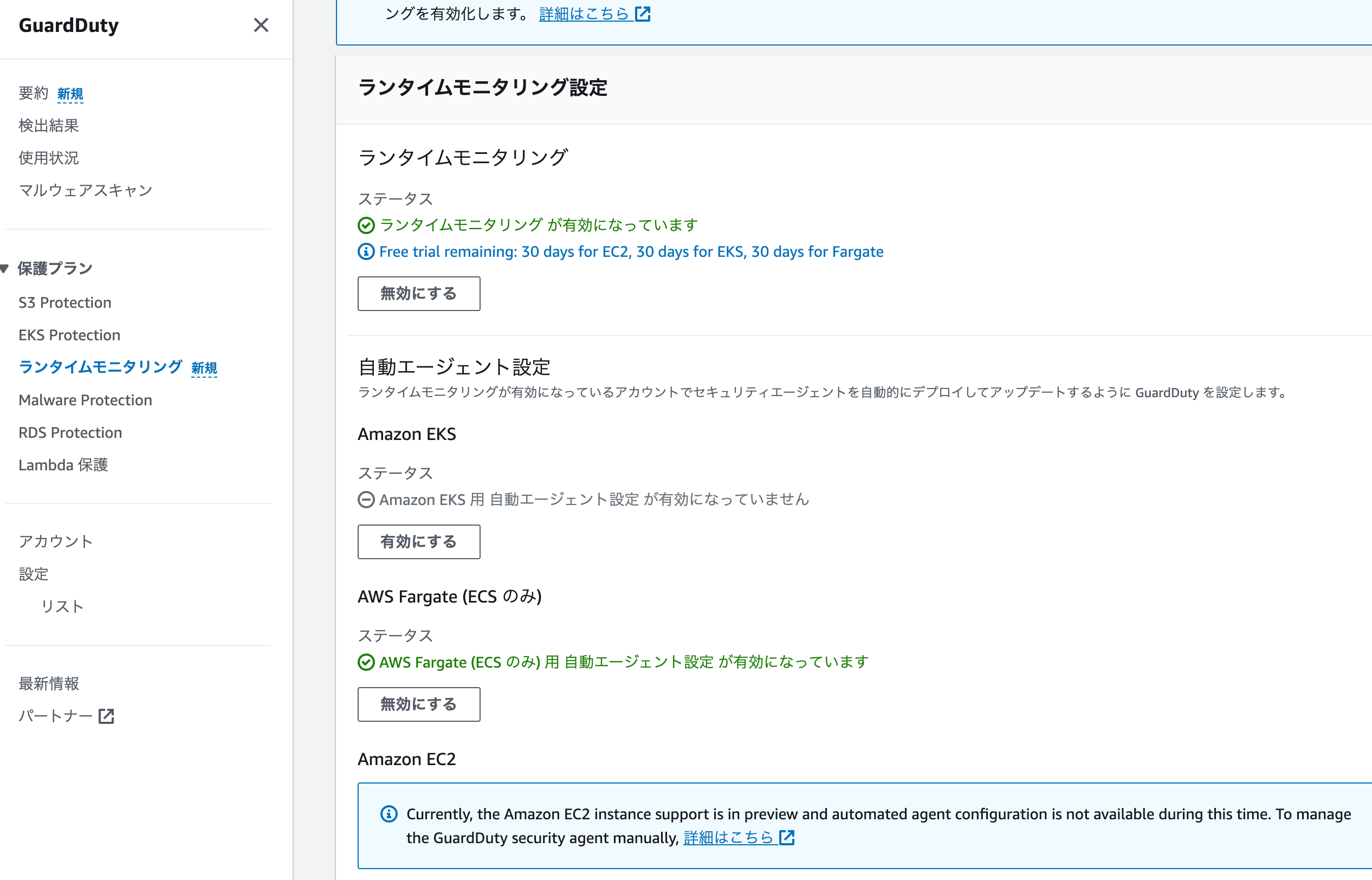Click 新規 badge beside ランタイムモニタリング
The width and height of the screenshot is (1372, 880).
[204, 368]
